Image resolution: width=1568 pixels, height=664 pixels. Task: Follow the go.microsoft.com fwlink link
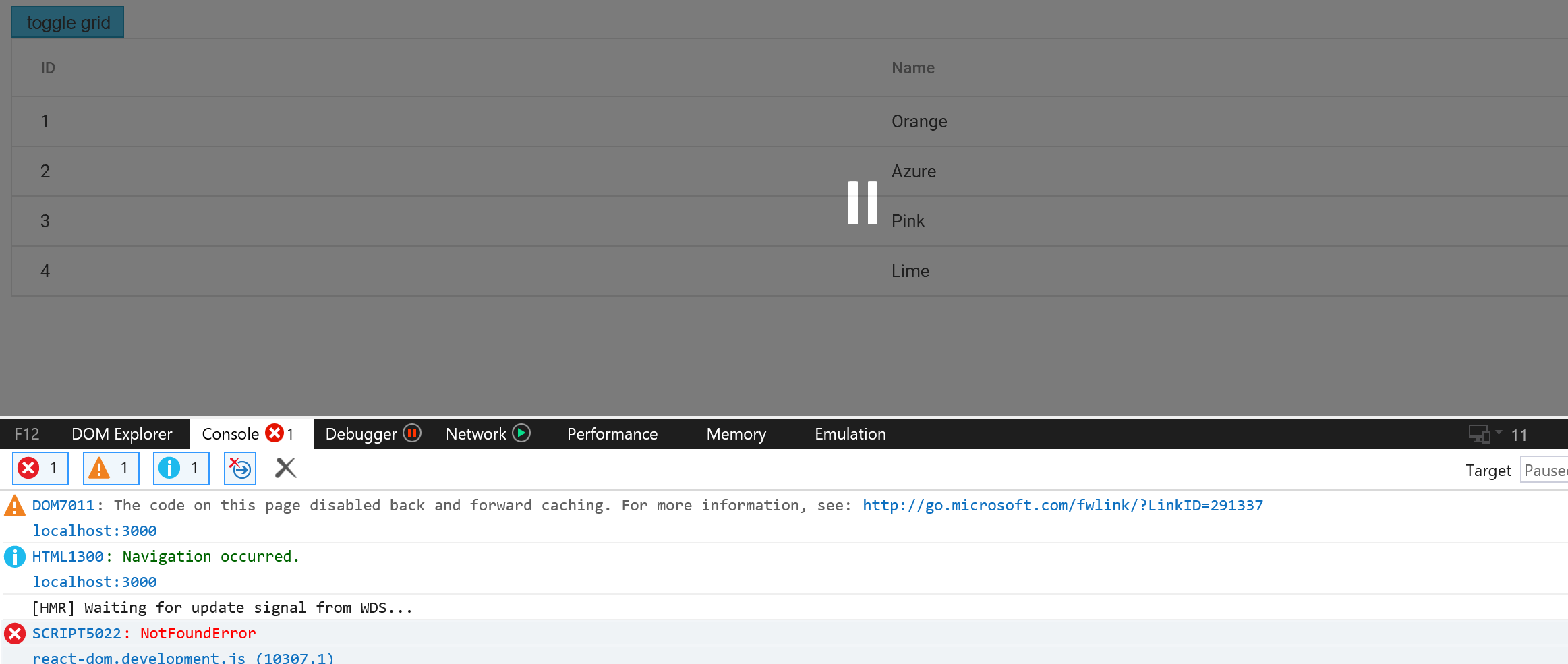[1061, 505]
